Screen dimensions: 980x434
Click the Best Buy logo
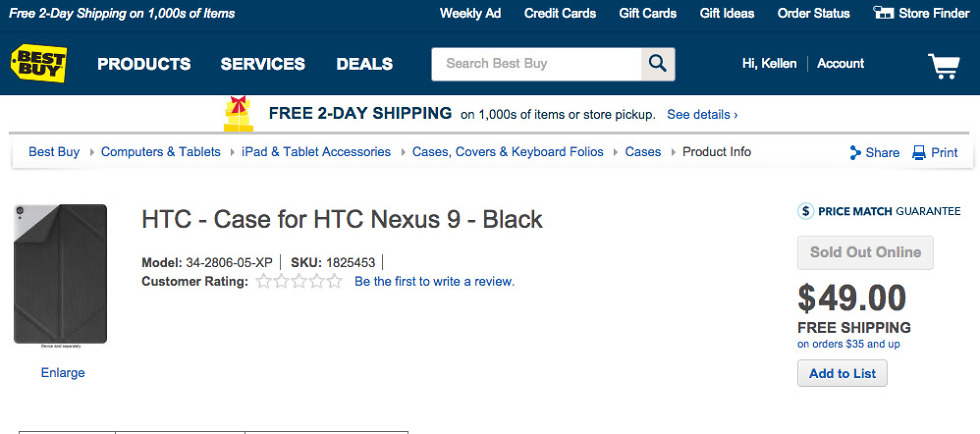pyautogui.click(x=38, y=63)
